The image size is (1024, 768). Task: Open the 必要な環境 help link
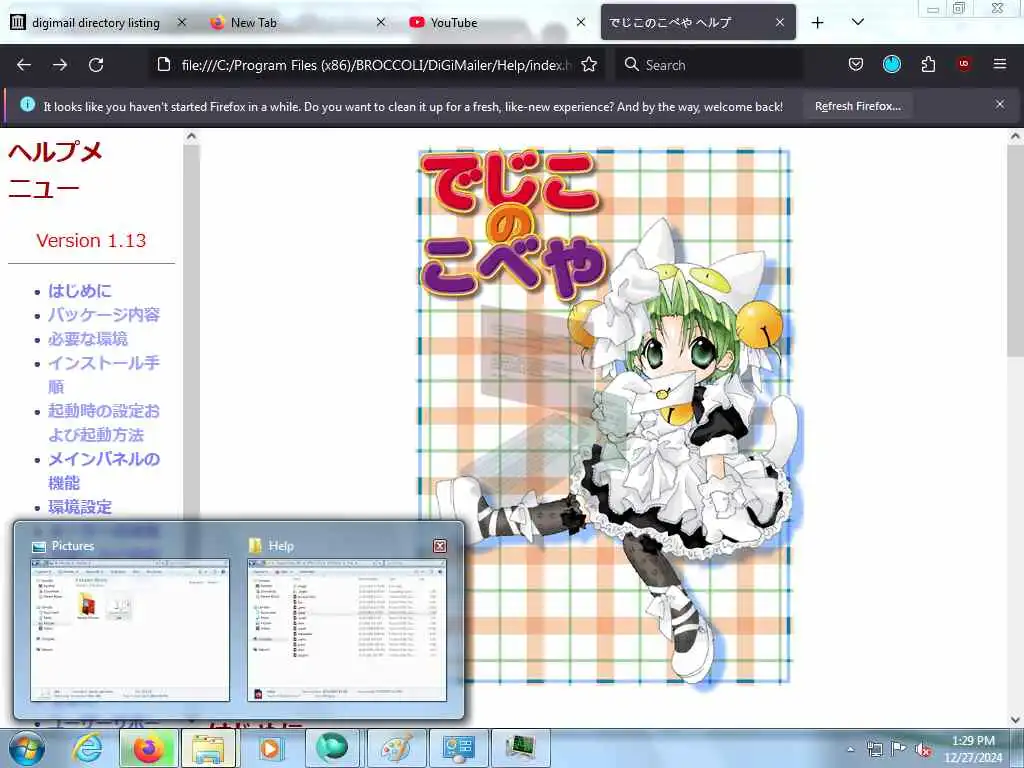(88, 339)
